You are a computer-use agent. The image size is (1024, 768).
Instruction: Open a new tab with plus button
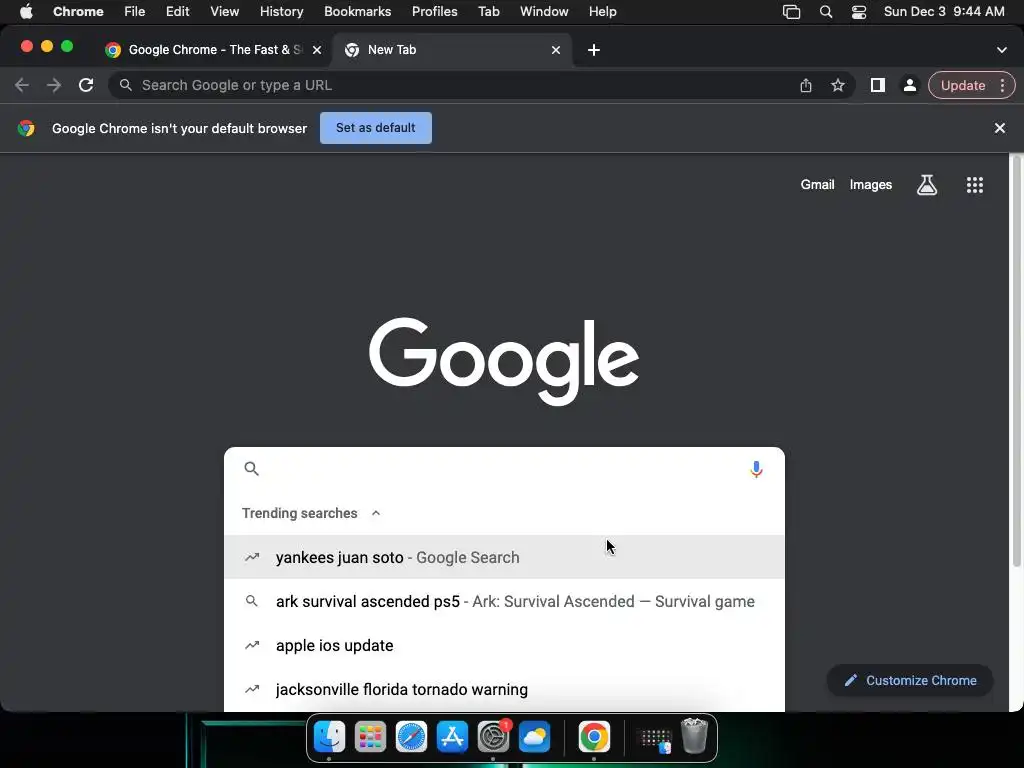coord(594,50)
